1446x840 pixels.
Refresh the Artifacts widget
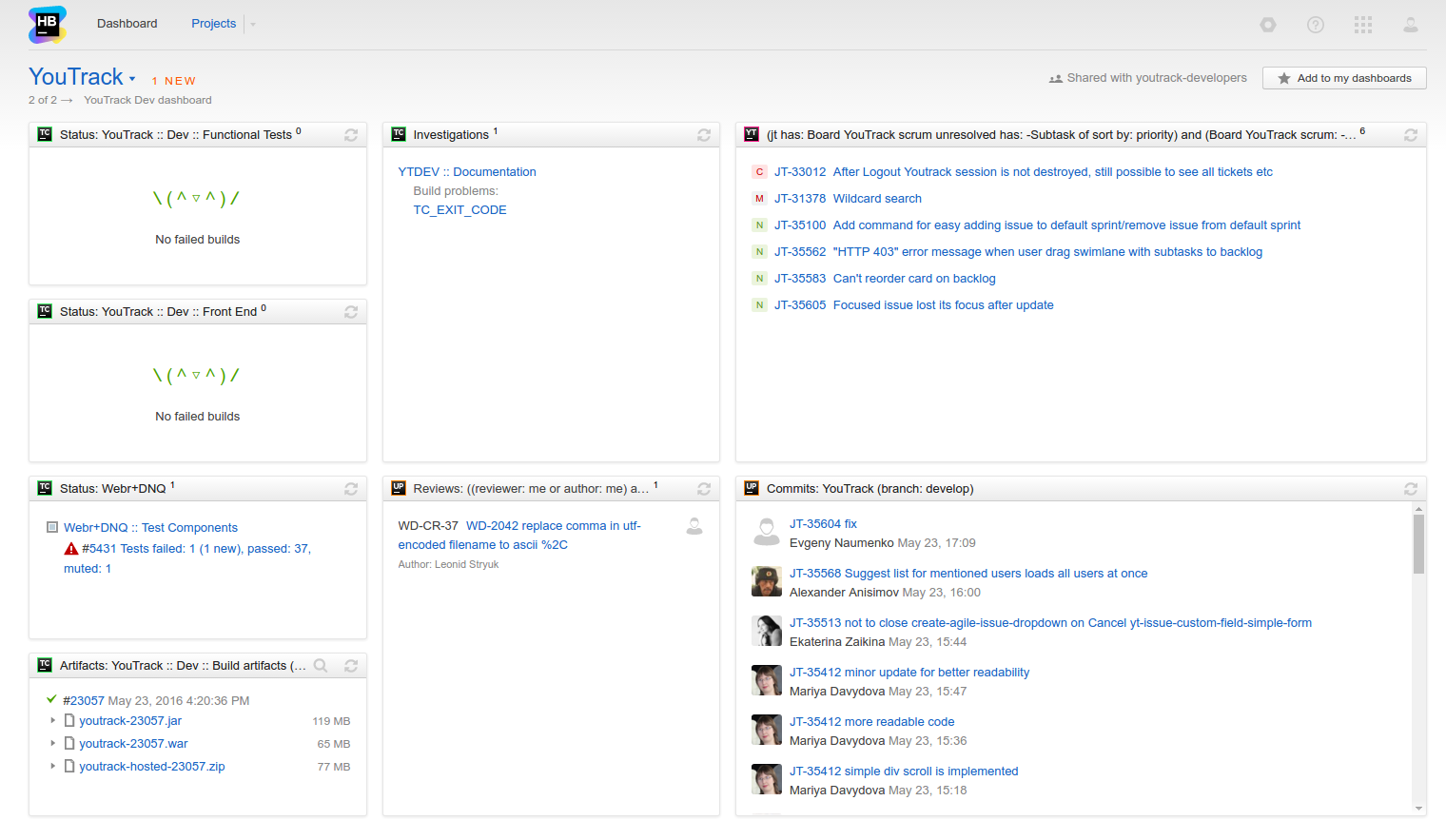coord(351,666)
